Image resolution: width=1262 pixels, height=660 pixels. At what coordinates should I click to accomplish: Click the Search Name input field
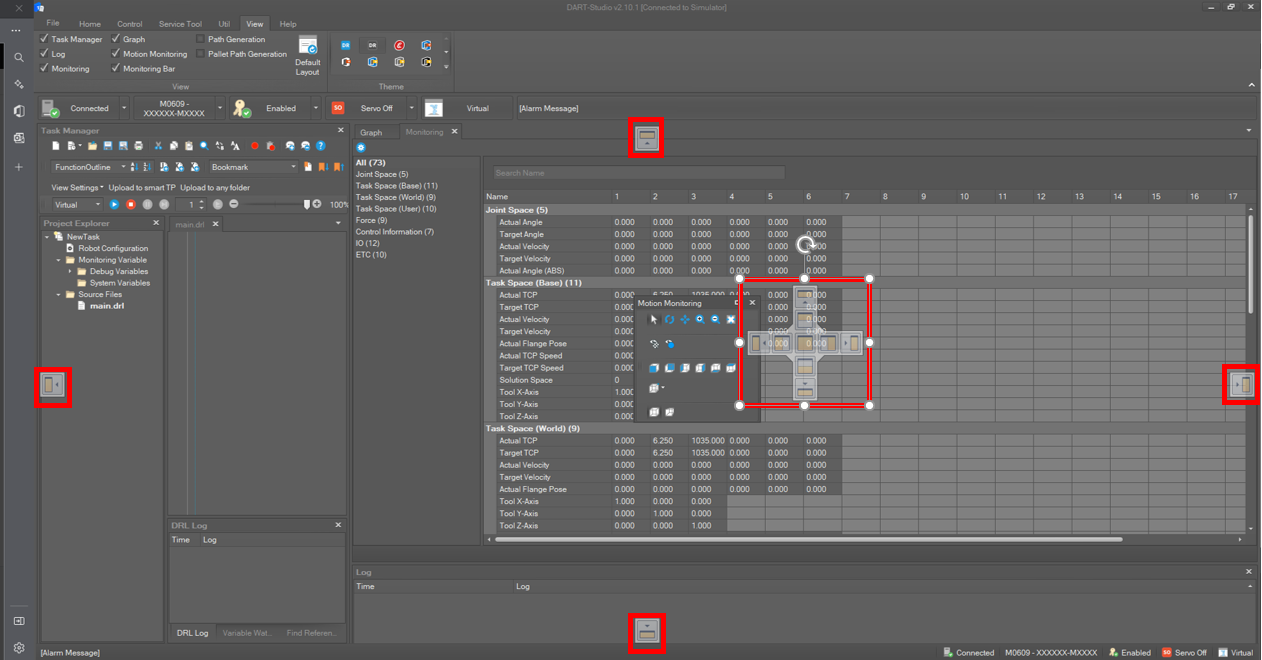pos(639,173)
